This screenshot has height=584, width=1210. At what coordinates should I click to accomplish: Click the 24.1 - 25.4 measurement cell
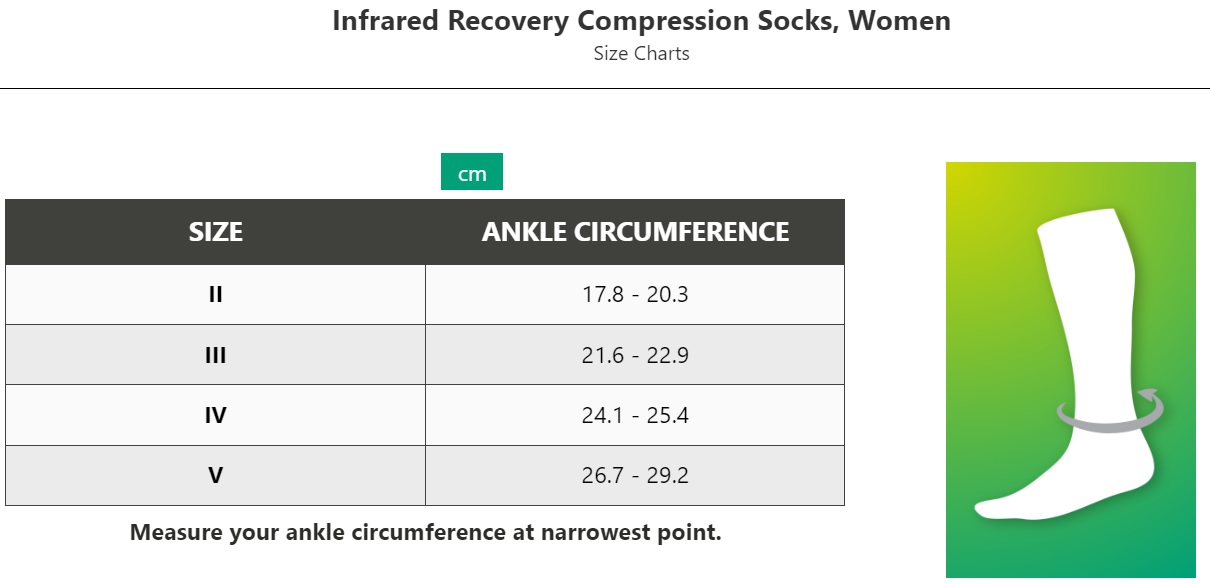click(x=635, y=415)
